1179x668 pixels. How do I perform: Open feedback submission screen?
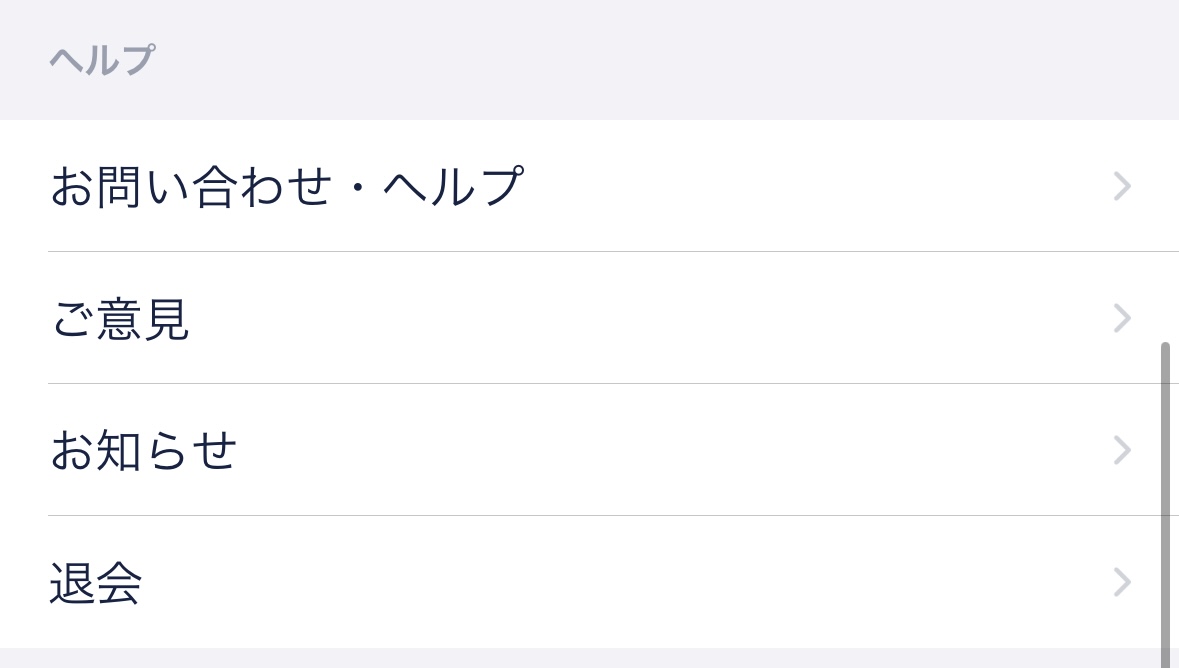(120, 318)
